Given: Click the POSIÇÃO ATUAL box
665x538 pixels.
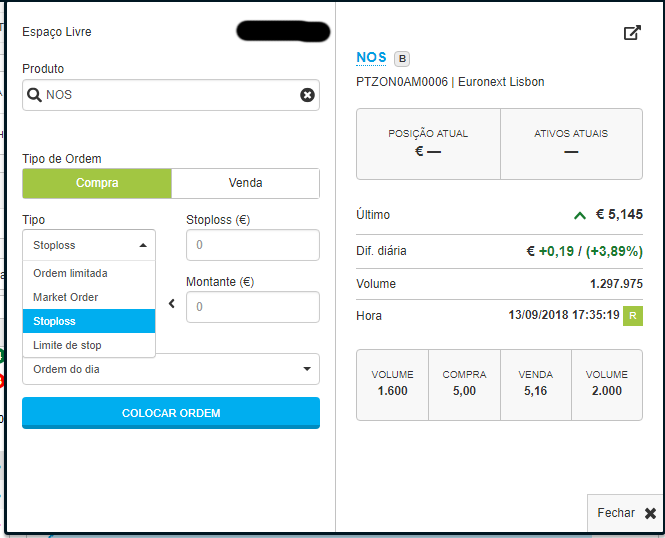Looking at the screenshot, I should [428, 144].
